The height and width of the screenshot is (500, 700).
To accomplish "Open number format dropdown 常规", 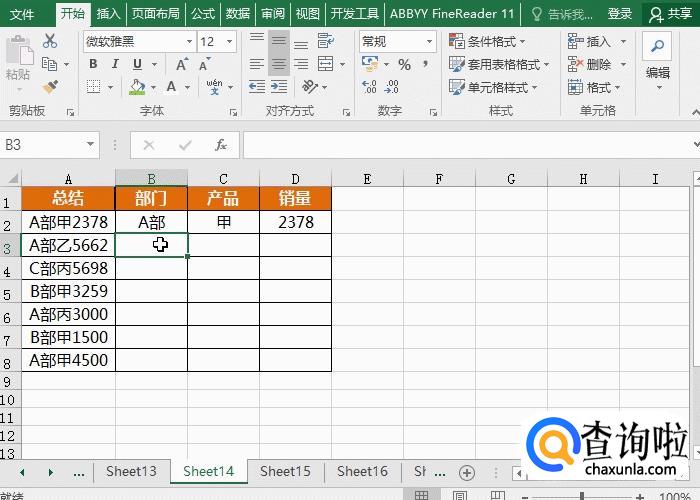I will 429,42.
